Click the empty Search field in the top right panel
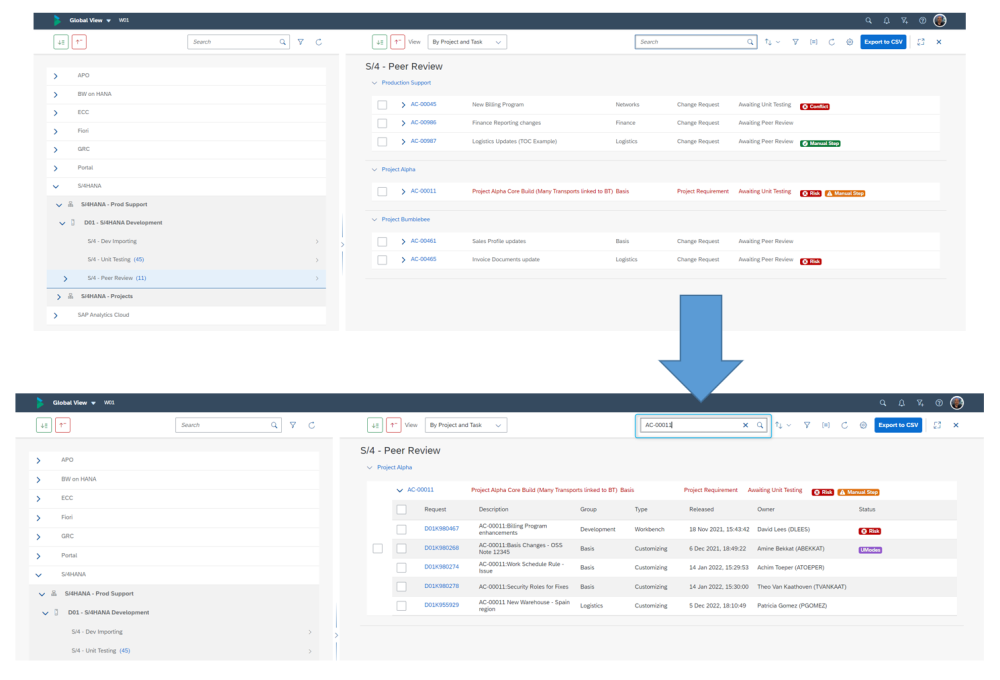The width and height of the screenshot is (1000, 680). (696, 42)
